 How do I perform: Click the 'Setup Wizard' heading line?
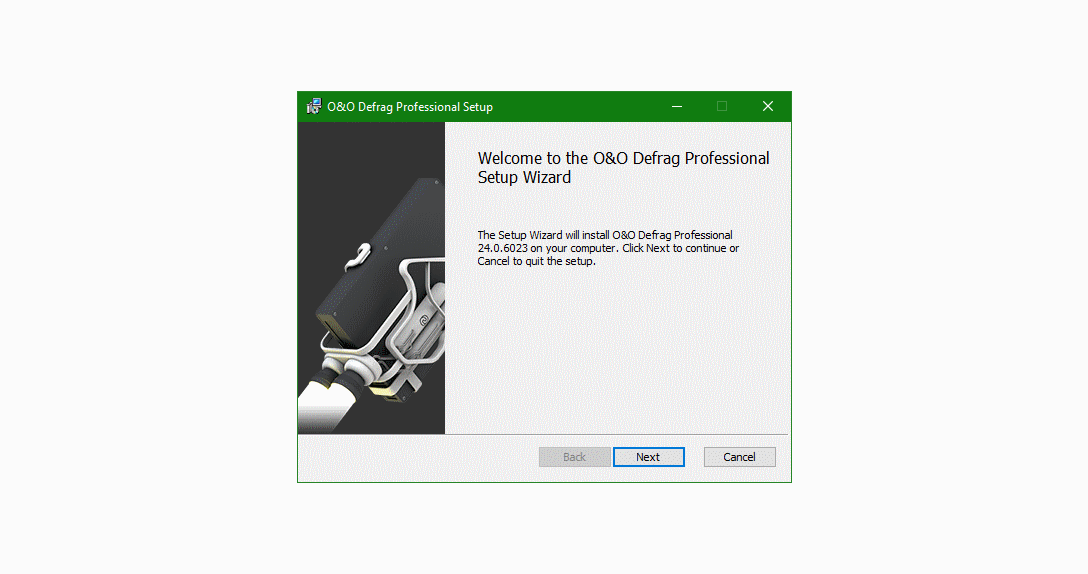click(525, 178)
